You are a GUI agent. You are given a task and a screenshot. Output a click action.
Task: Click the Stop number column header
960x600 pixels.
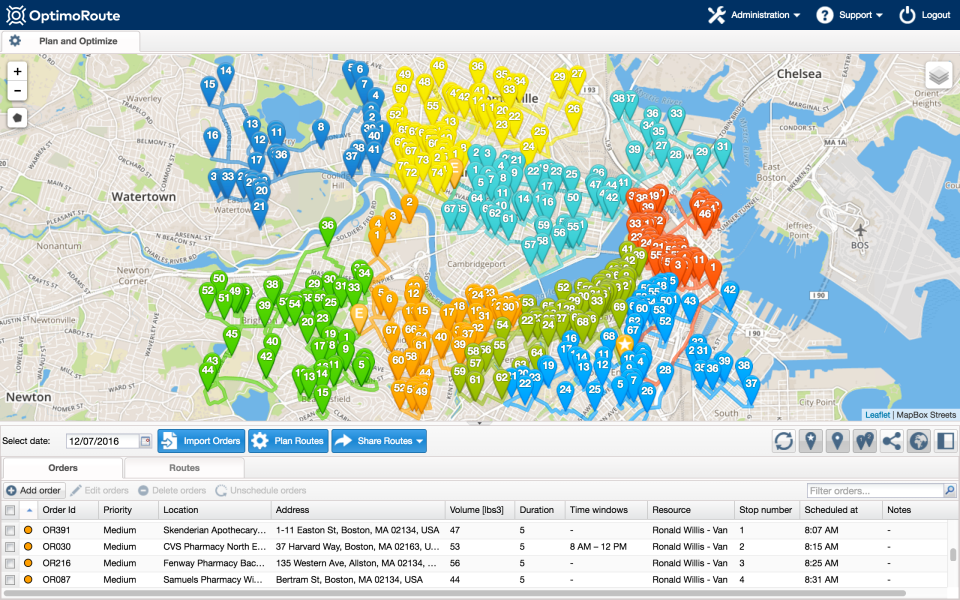(765, 510)
